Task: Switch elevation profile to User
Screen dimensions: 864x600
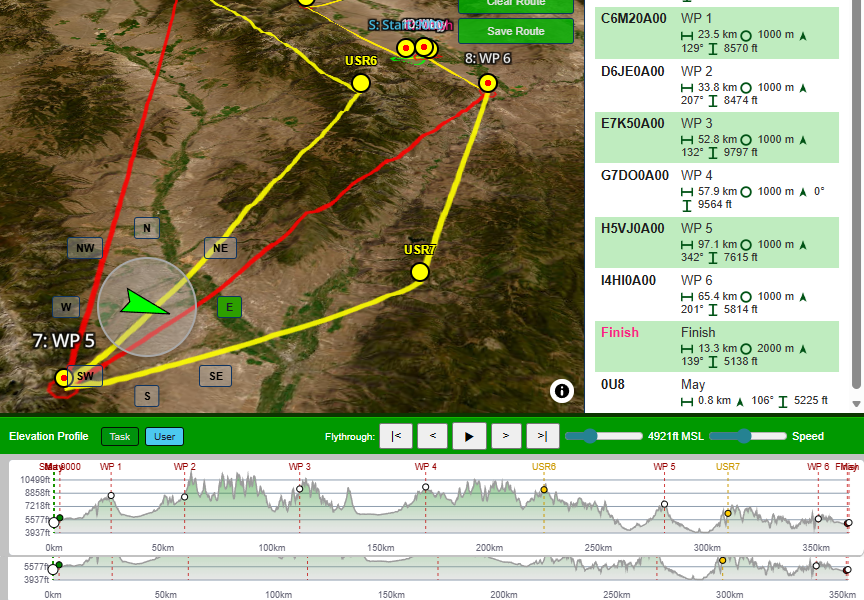Action: click(x=164, y=436)
